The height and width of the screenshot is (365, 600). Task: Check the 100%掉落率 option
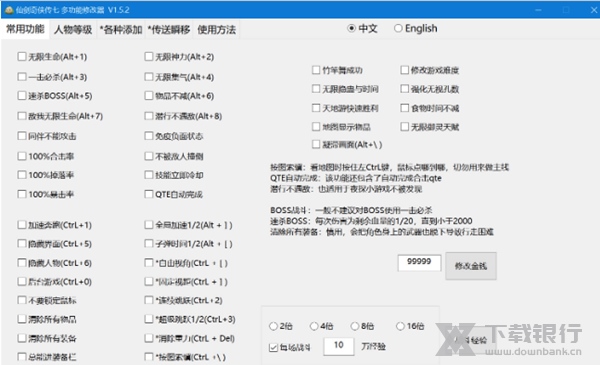point(22,175)
